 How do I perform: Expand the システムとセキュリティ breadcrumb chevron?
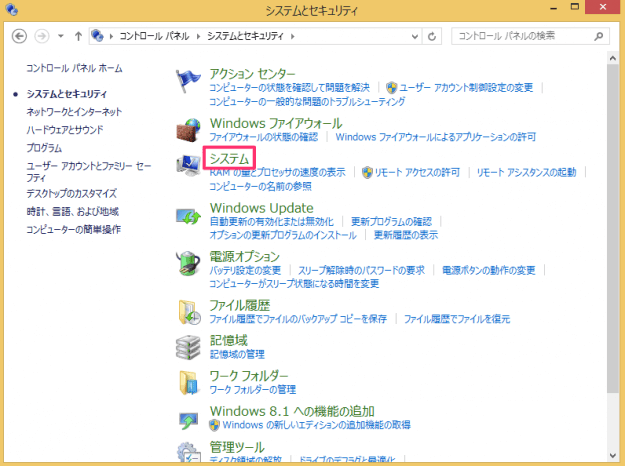click(x=291, y=36)
